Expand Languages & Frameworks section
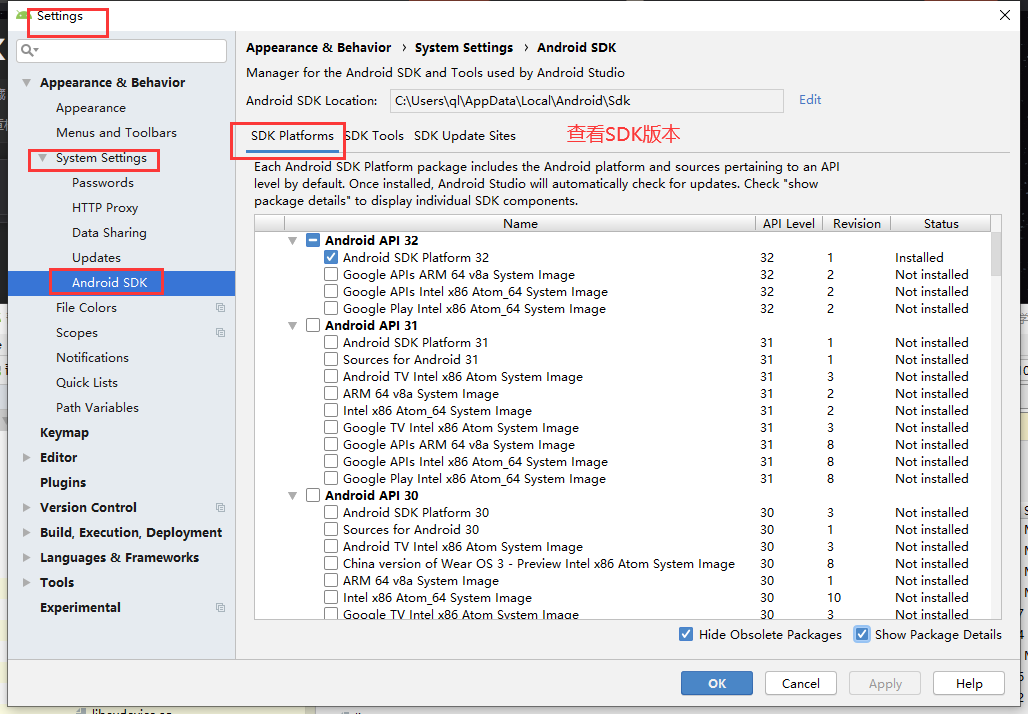1028x714 pixels. (26, 557)
